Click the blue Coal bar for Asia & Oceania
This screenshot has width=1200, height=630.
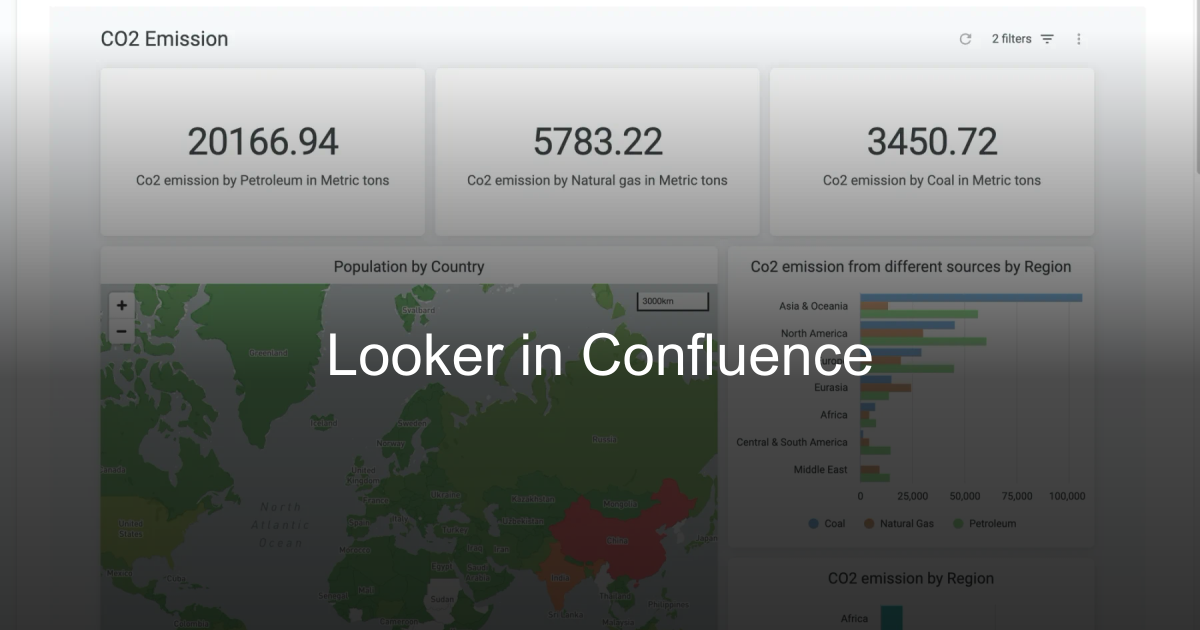pyautogui.click(x=971, y=297)
